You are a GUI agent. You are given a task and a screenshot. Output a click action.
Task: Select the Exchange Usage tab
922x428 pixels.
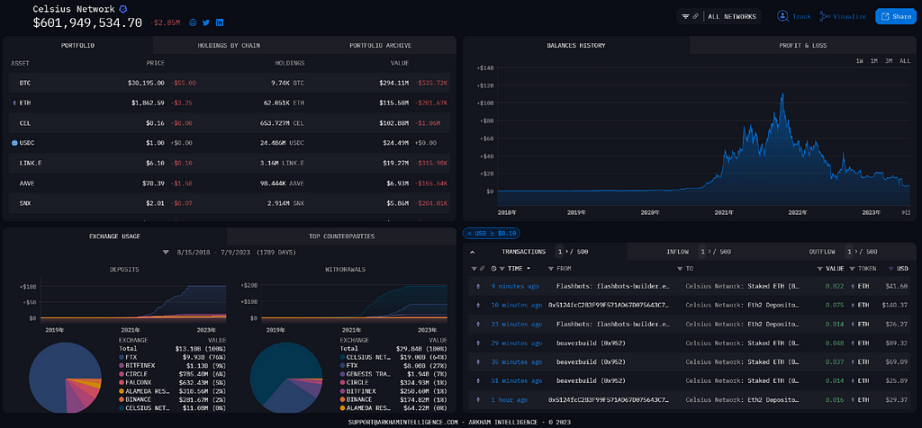point(115,236)
